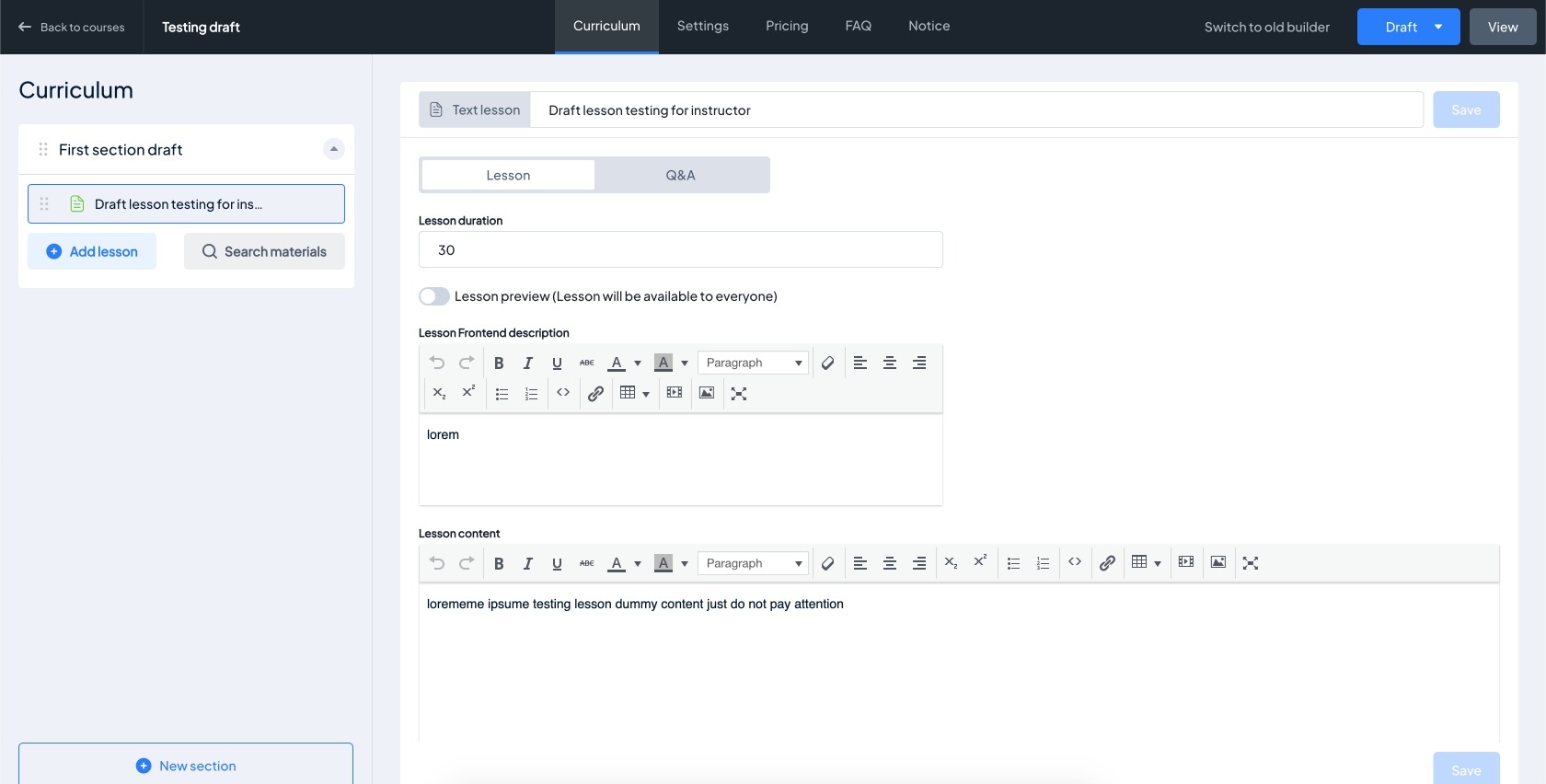Image resolution: width=1546 pixels, height=784 pixels.
Task: Insert image in Lesson content editor
Action: [x=1218, y=563]
